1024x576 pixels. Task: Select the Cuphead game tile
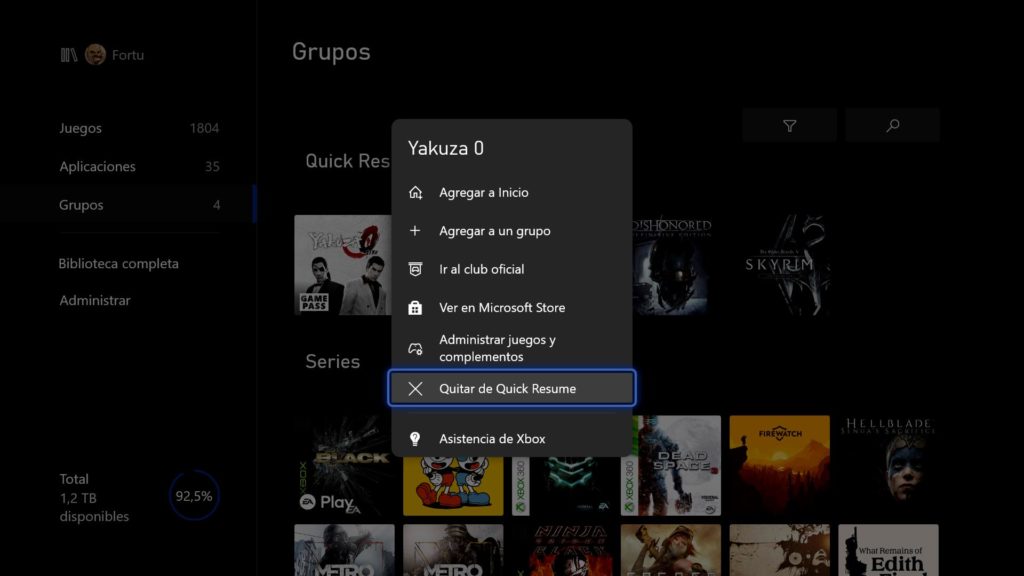pyautogui.click(x=453, y=486)
